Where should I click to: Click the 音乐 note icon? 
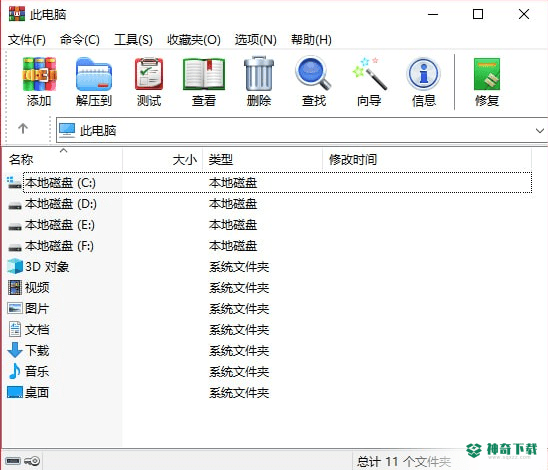(x=15, y=371)
